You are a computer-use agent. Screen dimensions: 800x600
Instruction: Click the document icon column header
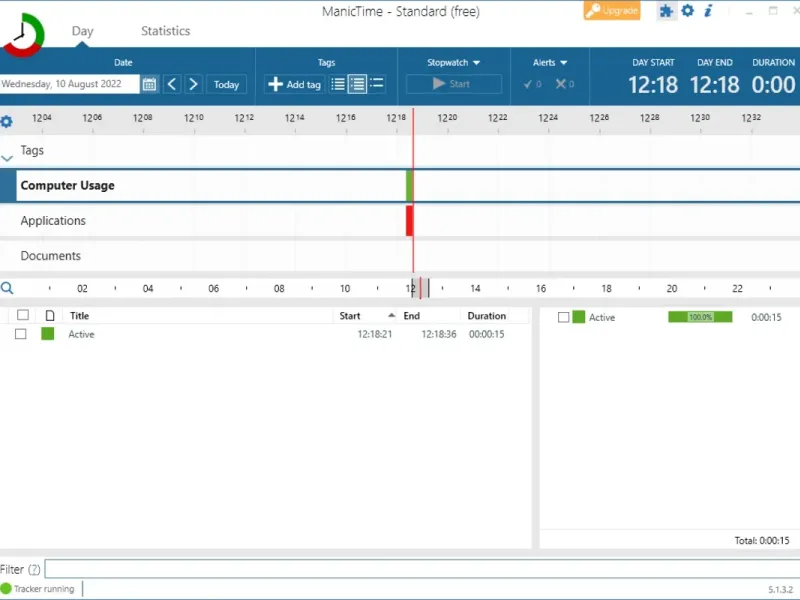tap(49, 316)
